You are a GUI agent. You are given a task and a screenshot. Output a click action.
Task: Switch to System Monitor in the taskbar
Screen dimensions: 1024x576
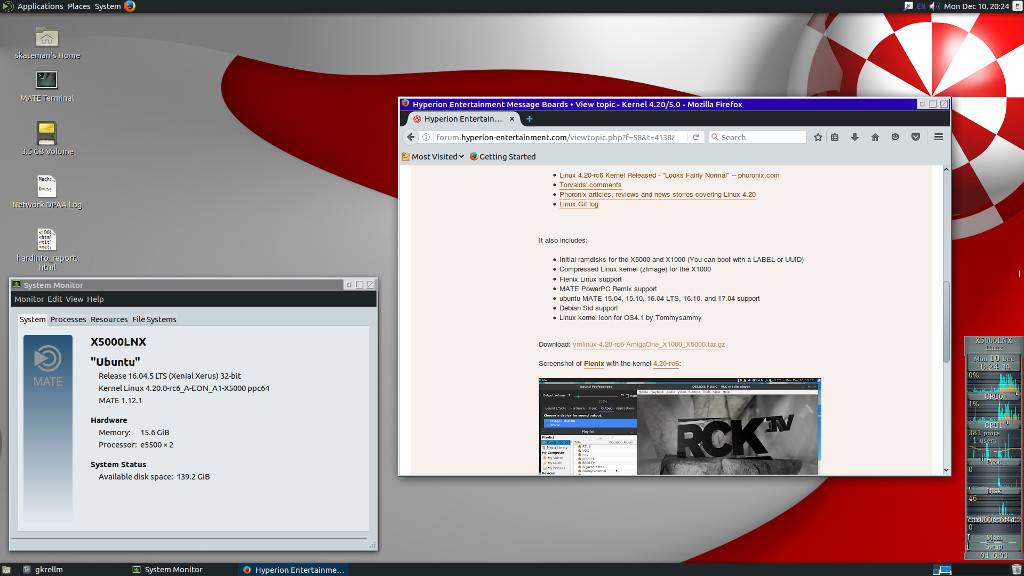(x=168, y=569)
